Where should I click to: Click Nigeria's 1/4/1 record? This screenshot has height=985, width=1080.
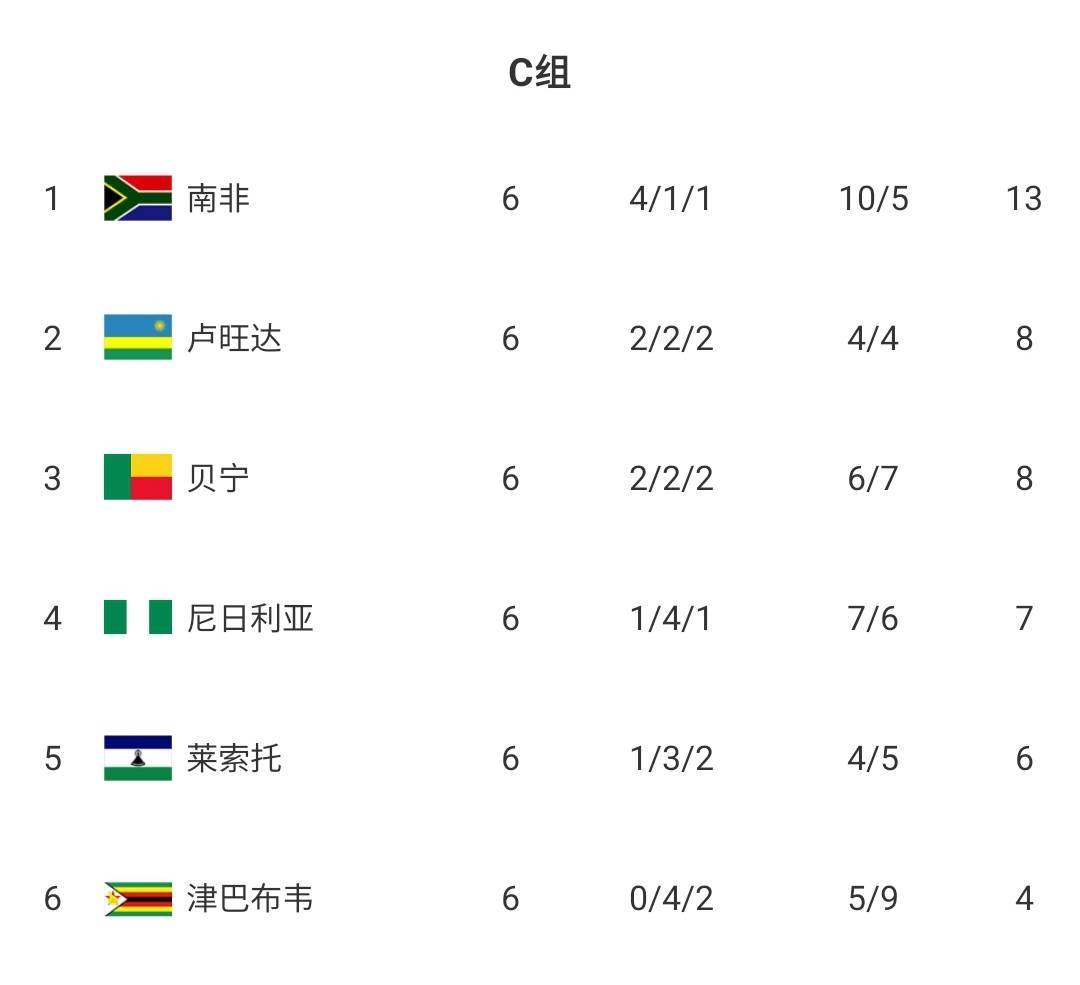coord(671,618)
